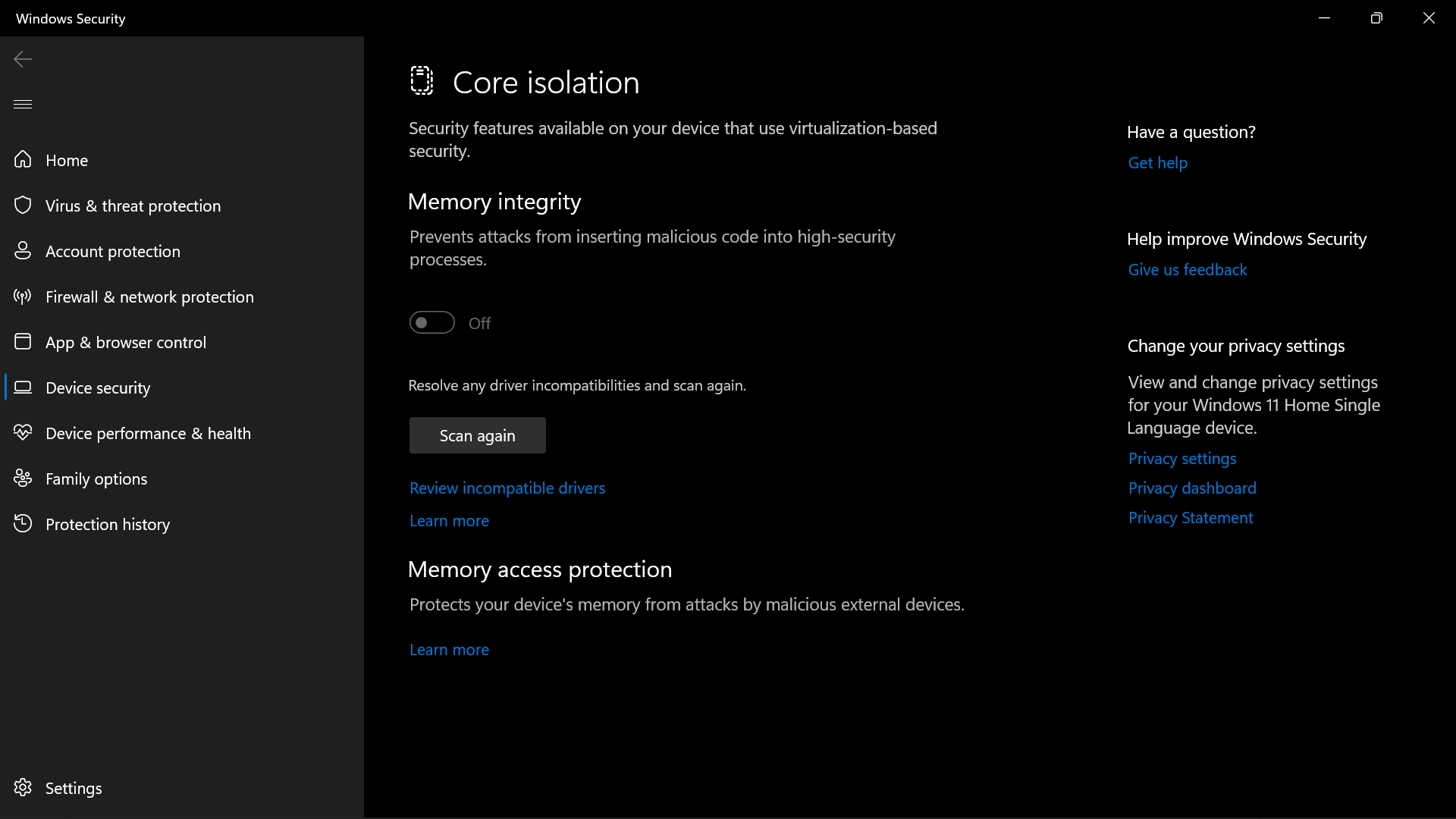This screenshot has width=1456, height=819.
Task: Select Family options label in sidebar
Action: pos(96,479)
